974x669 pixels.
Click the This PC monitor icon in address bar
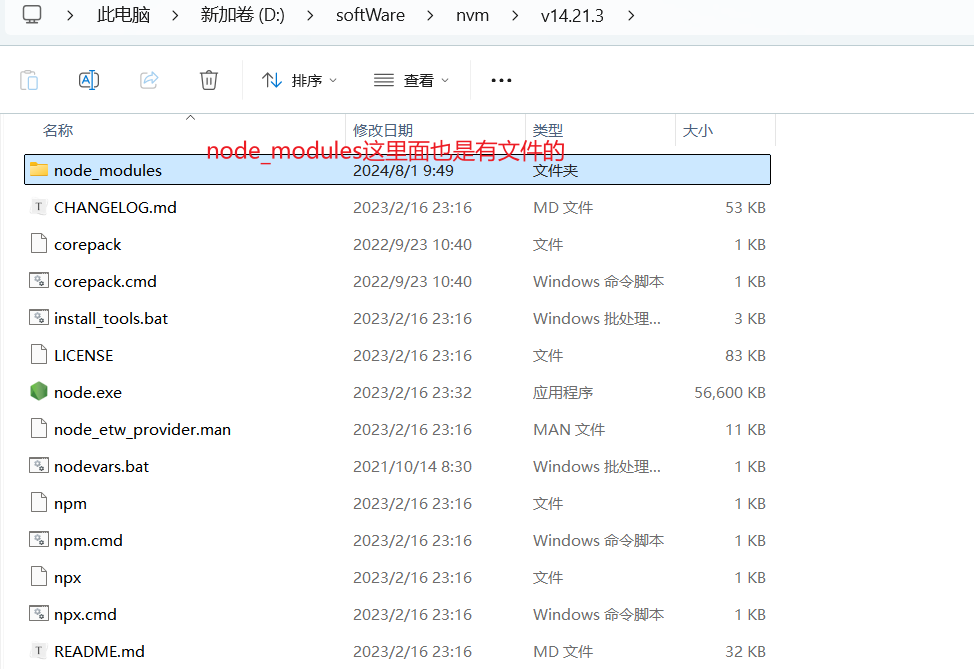33,15
